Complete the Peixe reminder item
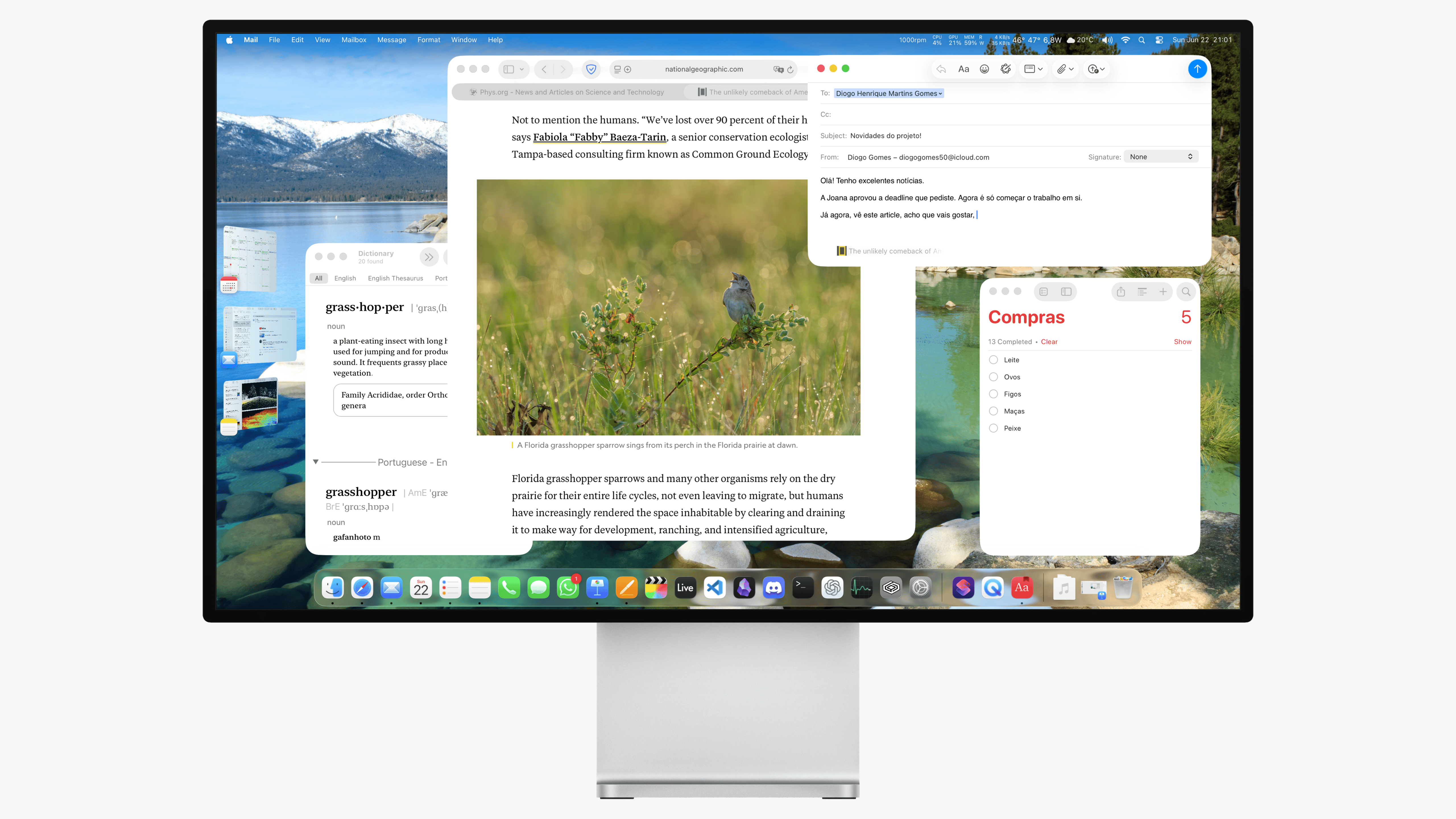 (x=993, y=429)
